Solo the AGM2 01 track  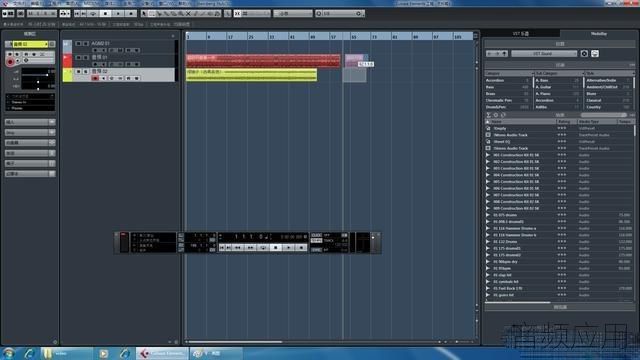(x=86, y=43)
